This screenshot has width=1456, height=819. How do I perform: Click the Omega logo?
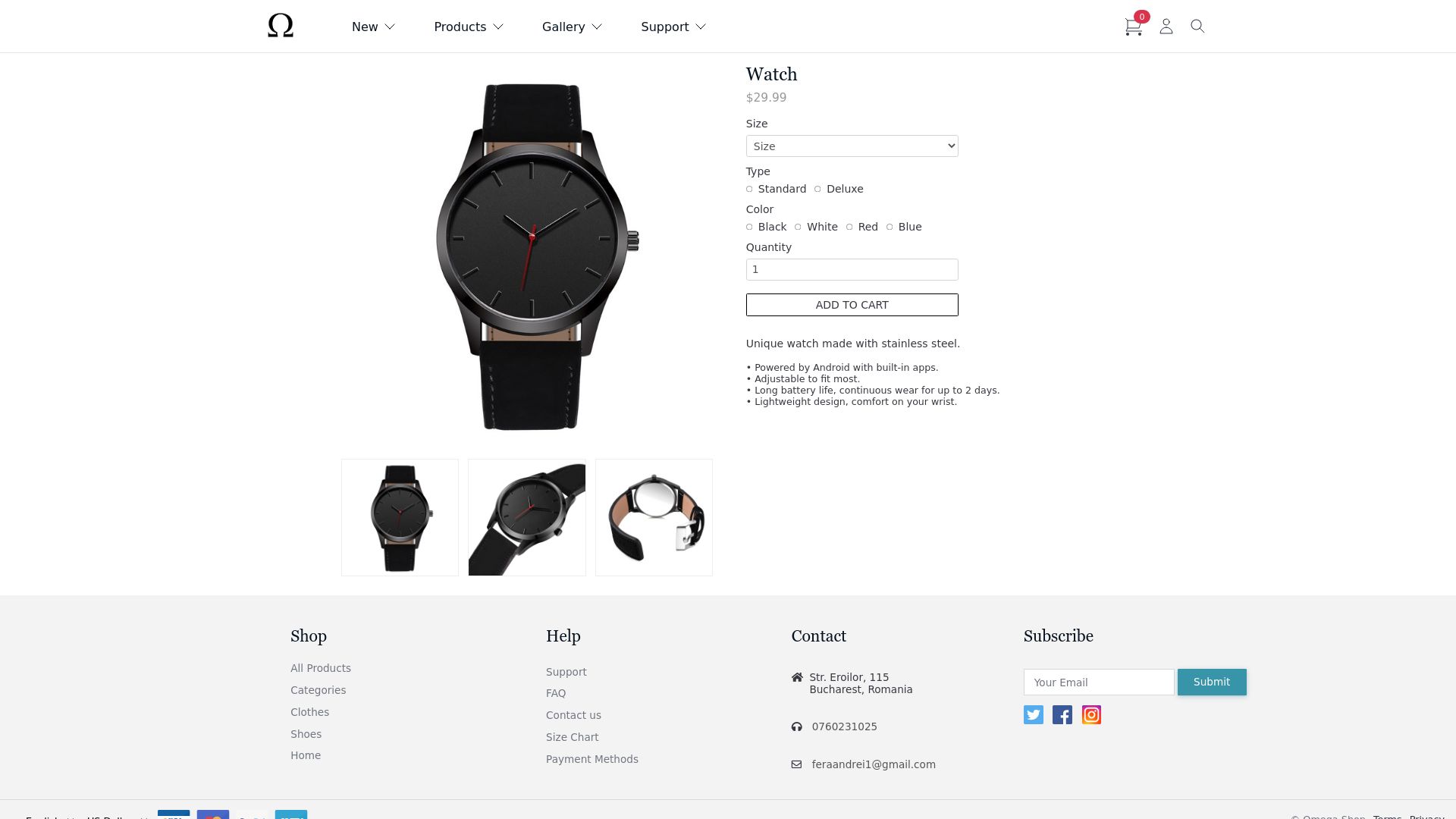tap(281, 26)
